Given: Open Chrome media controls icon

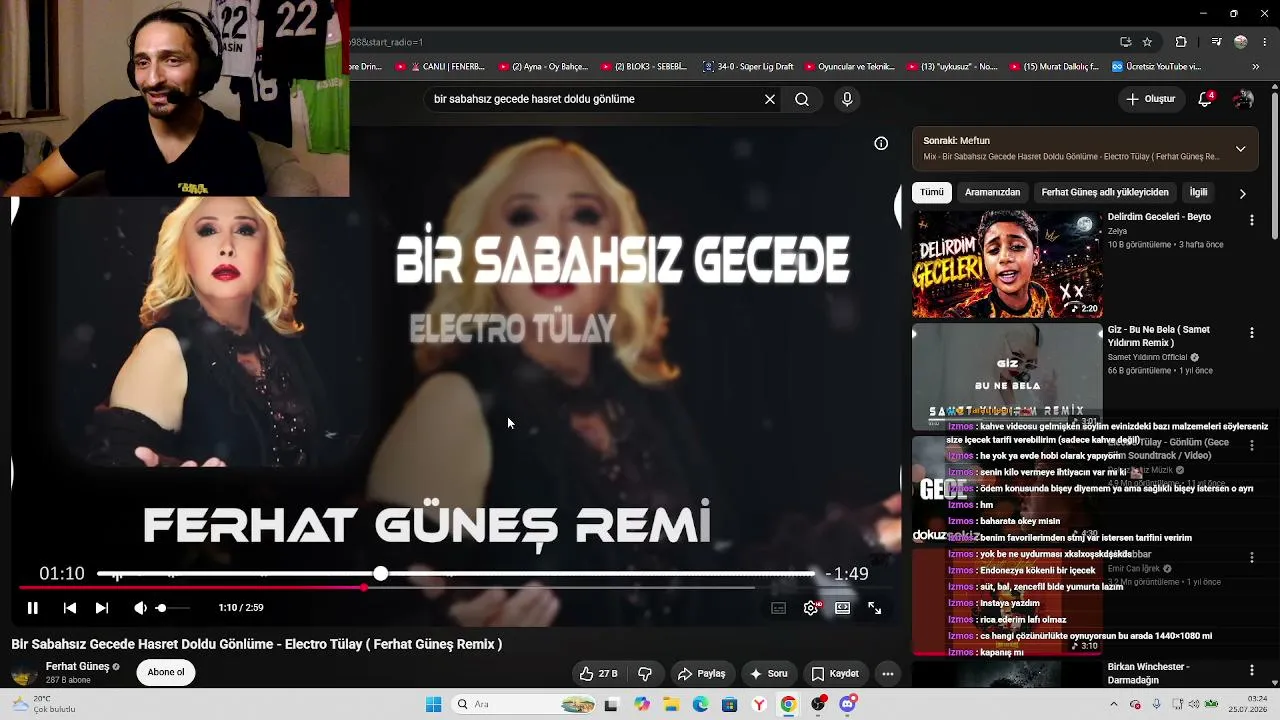Looking at the screenshot, I should pyautogui.click(x=1216, y=42).
